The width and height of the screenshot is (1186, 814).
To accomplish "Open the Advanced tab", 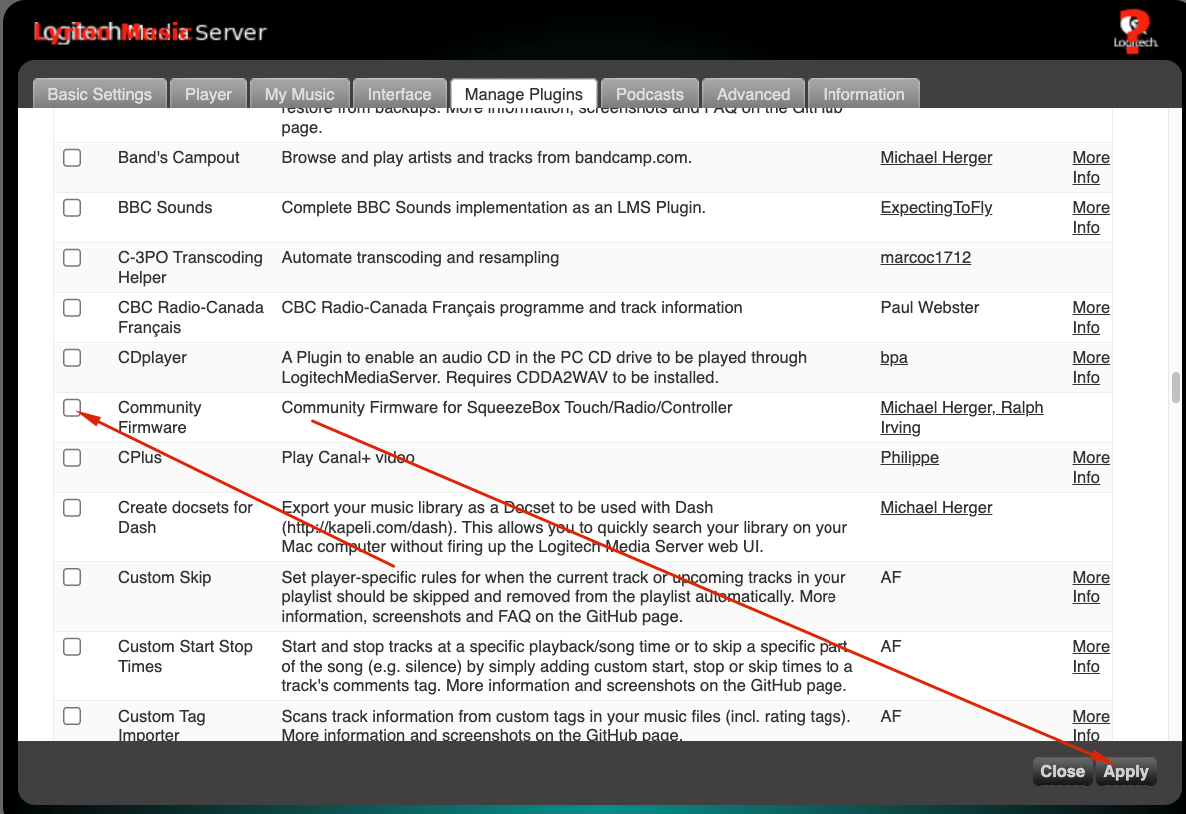I will (753, 94).
